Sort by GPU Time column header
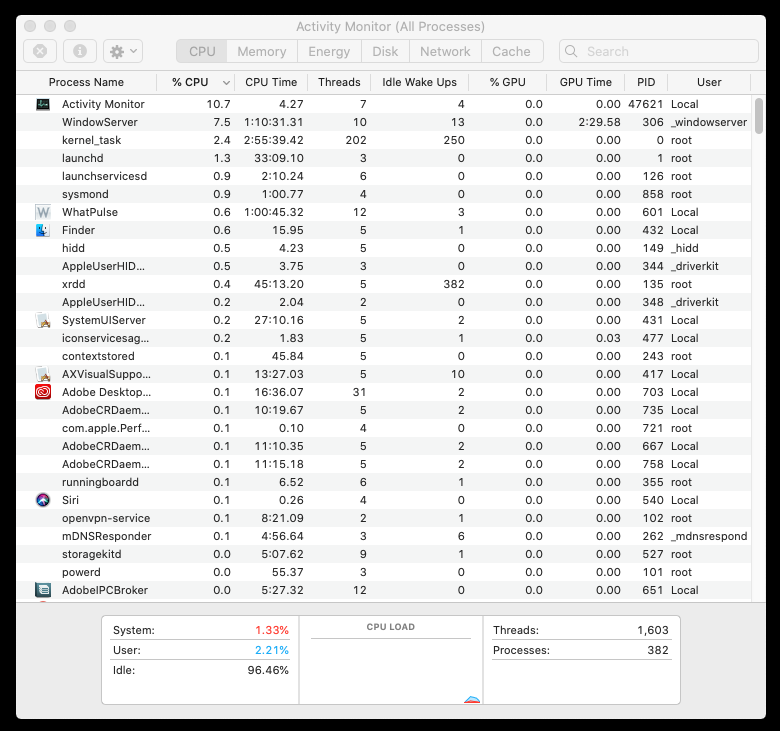Image resolution: width=780 pixels, height=731 pixels. pyautogui.click(x=585, y=82)
